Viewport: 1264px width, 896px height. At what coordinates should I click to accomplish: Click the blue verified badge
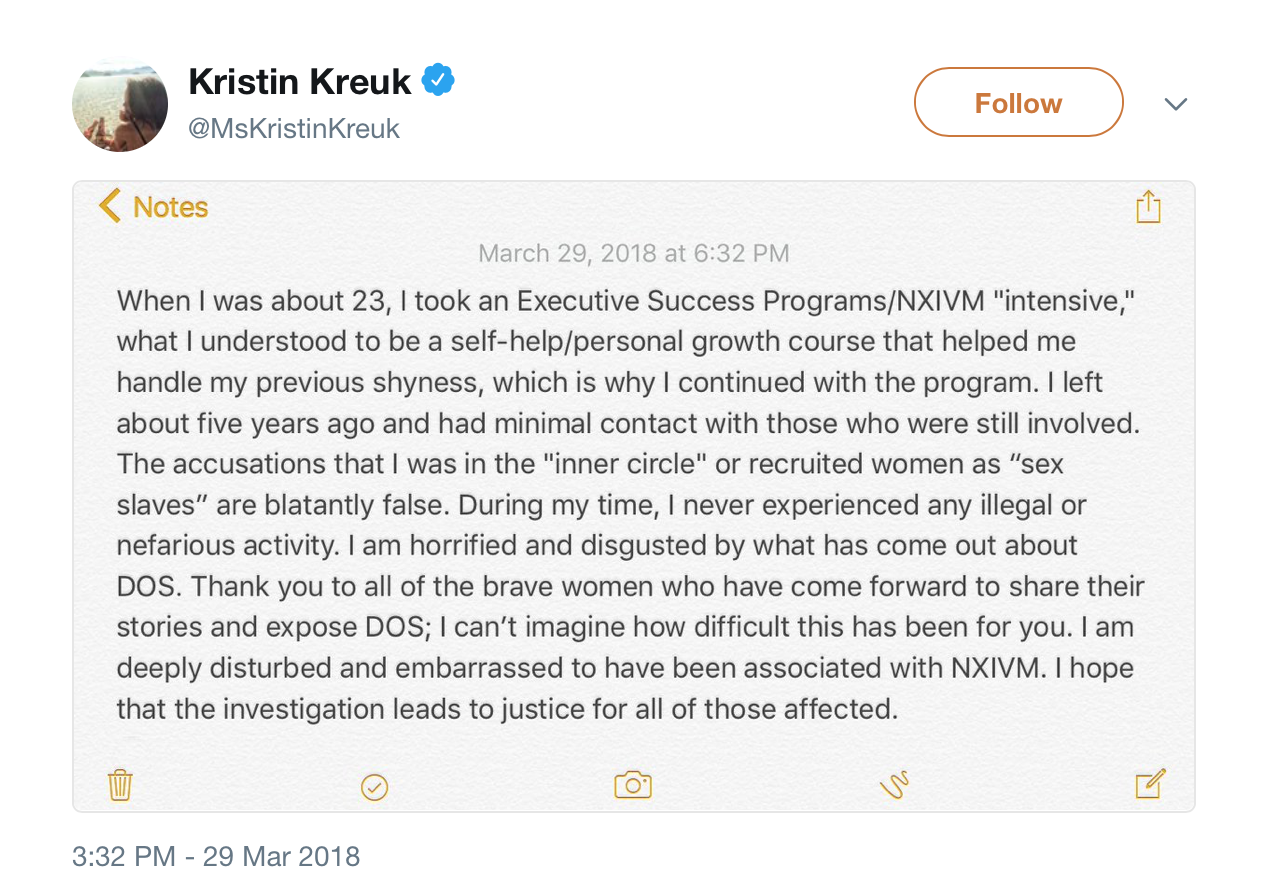[438, 80]
